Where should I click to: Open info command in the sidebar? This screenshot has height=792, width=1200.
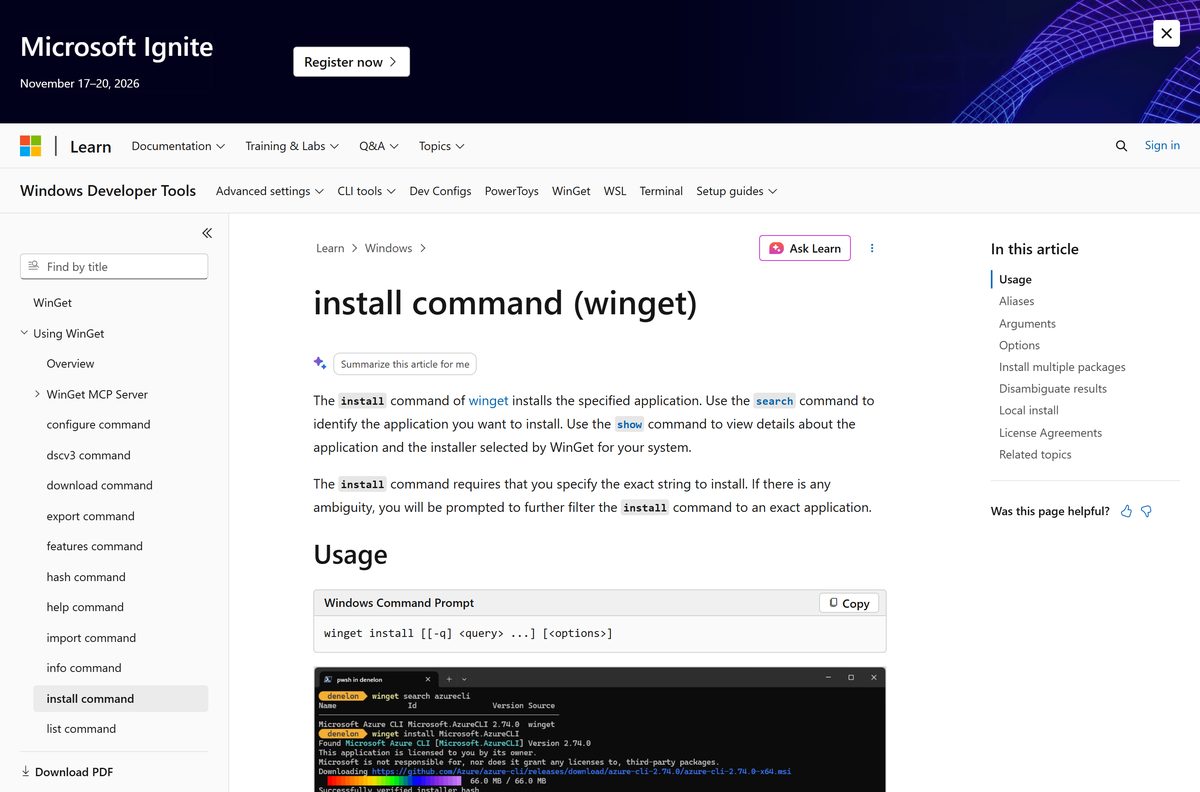[83, 668]
